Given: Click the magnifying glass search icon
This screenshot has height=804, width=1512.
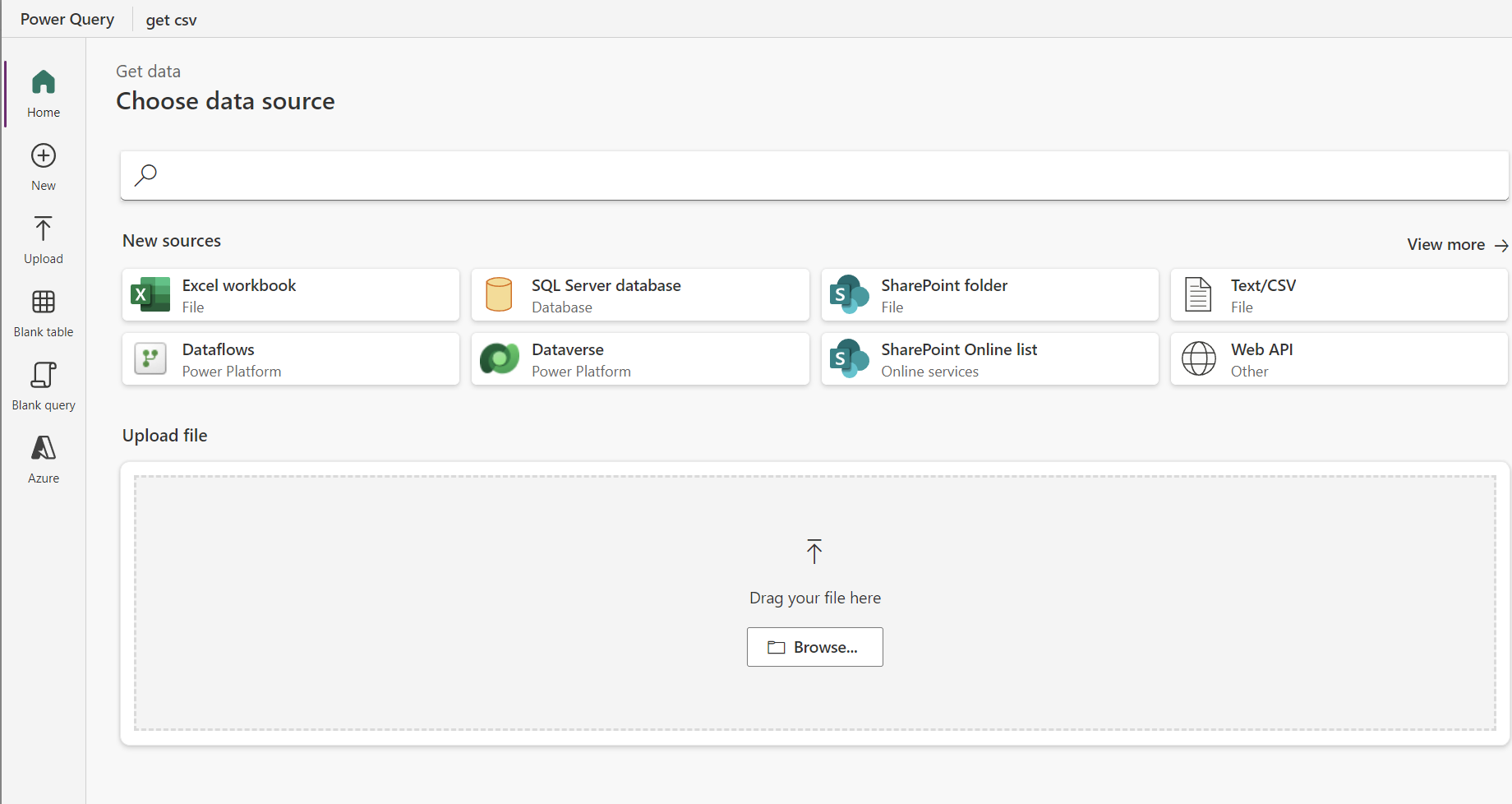Looking at the screenshot, I should coord(145,174).
